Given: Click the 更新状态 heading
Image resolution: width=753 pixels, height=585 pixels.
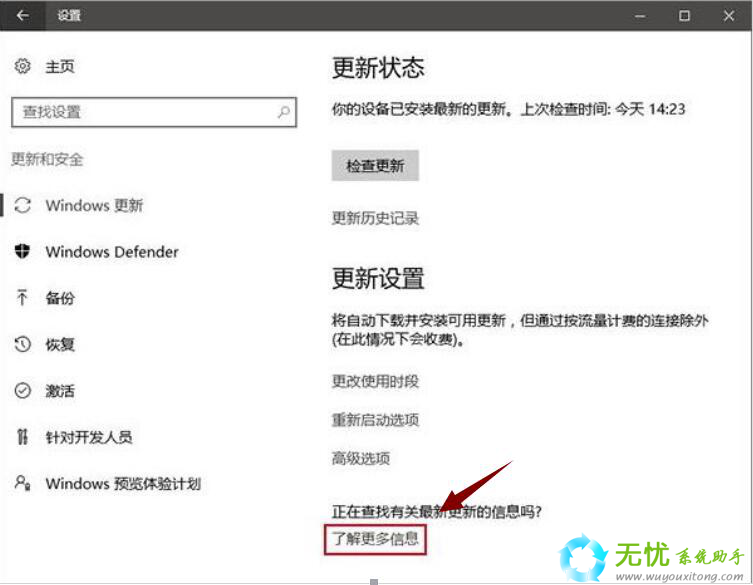Looking at the screenshot, I should (378, 68).
